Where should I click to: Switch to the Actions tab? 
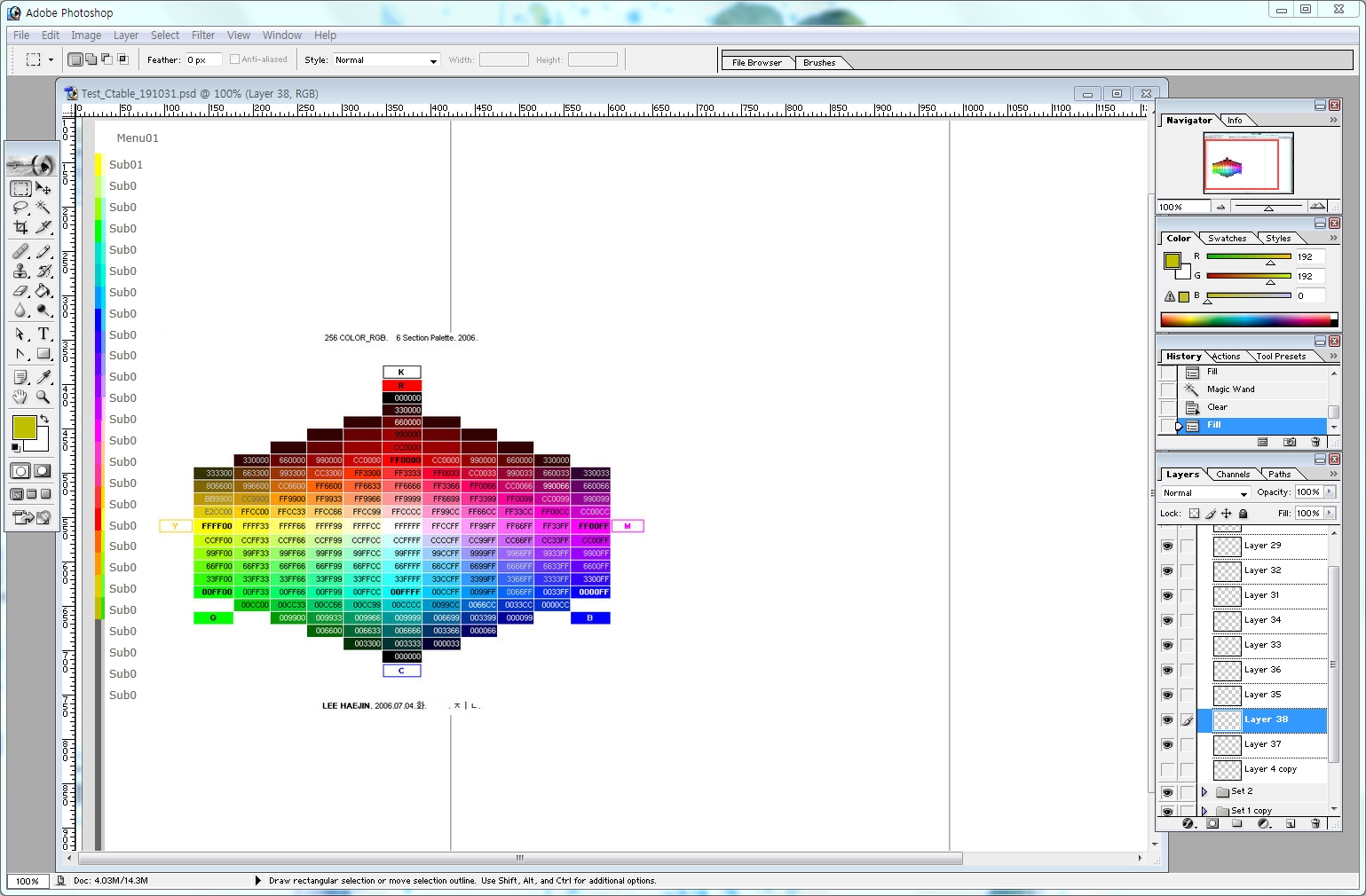pos(1226,357)
